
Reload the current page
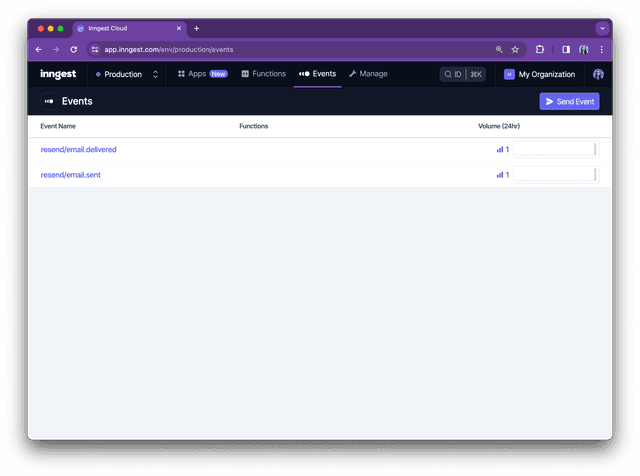point(73,49)
